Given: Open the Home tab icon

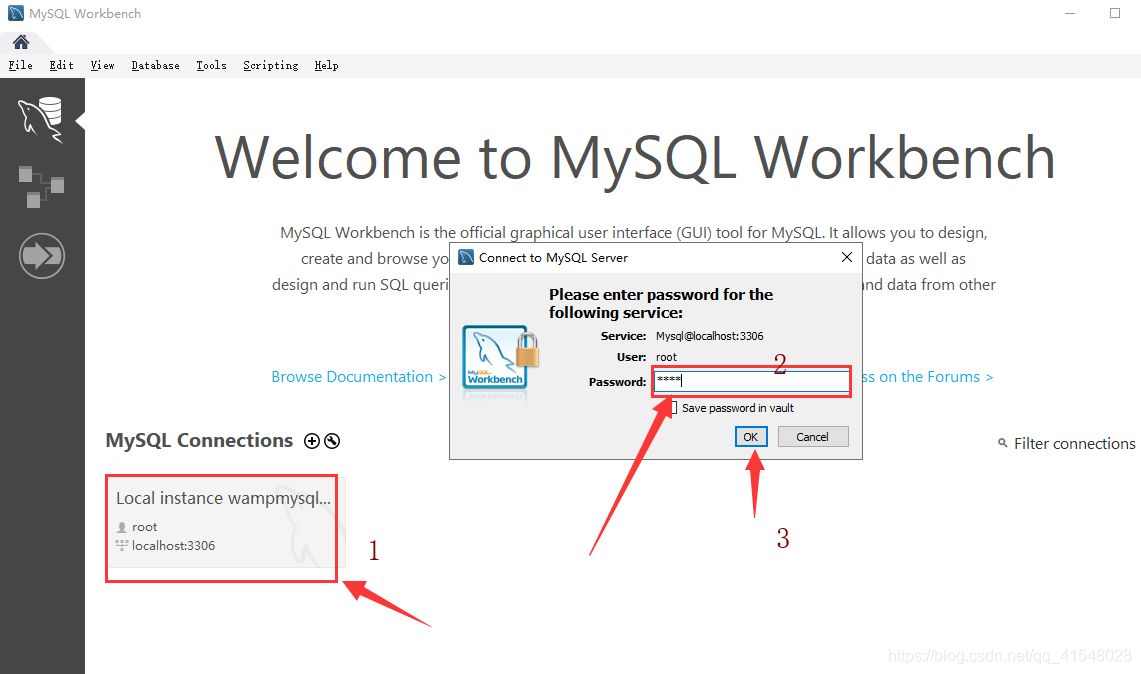Looking at the screenshot, I should tap(21, 42).
